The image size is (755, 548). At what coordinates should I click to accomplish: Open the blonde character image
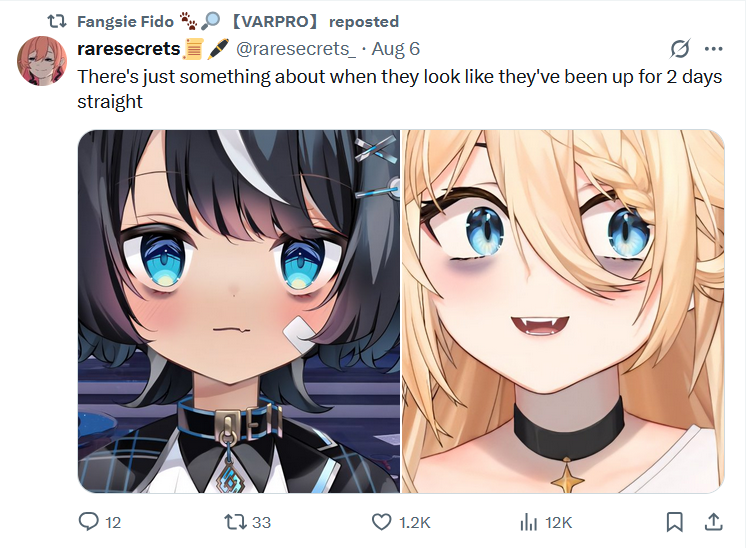(x=563, y=311)
